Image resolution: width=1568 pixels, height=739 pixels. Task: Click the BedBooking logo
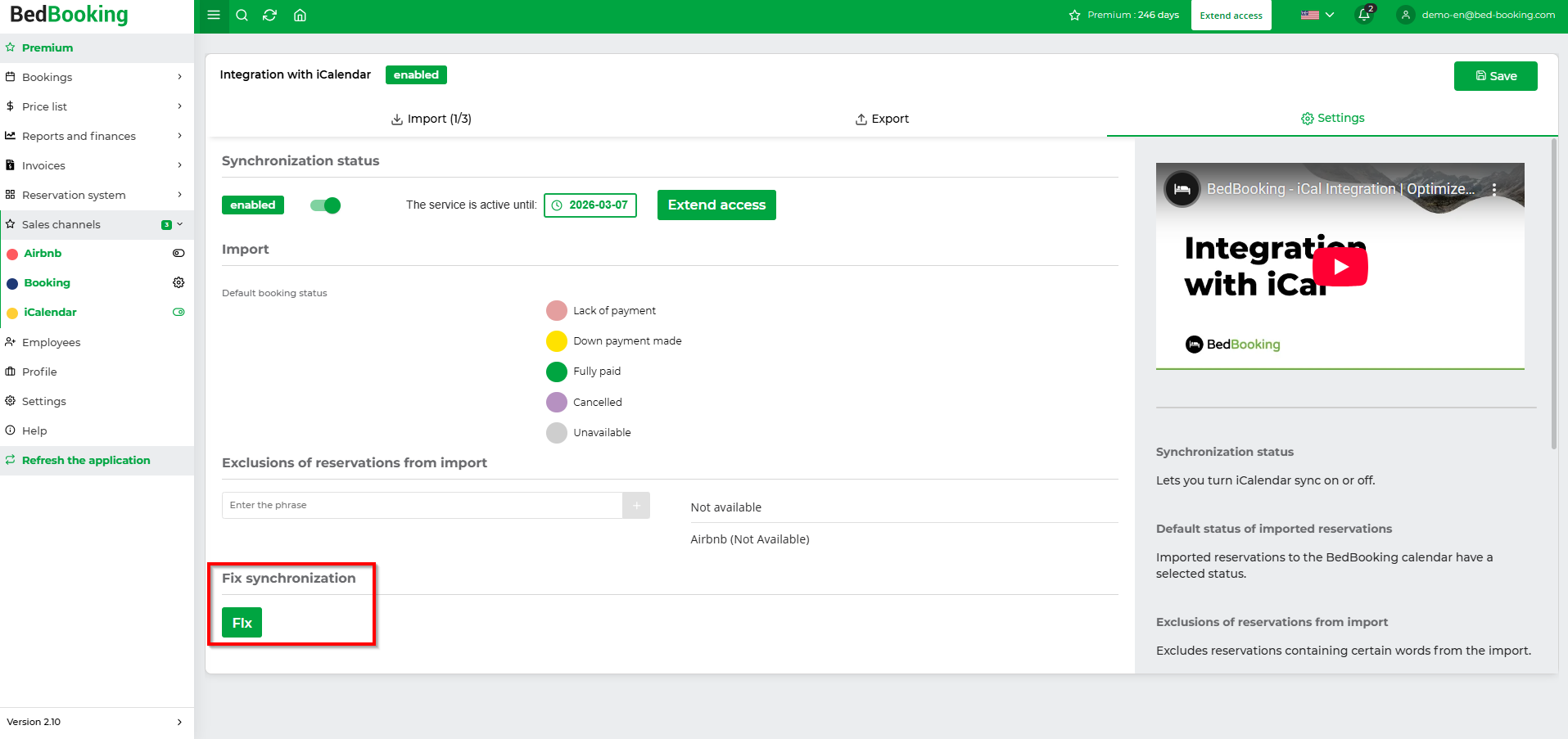(x=69, y=15)
